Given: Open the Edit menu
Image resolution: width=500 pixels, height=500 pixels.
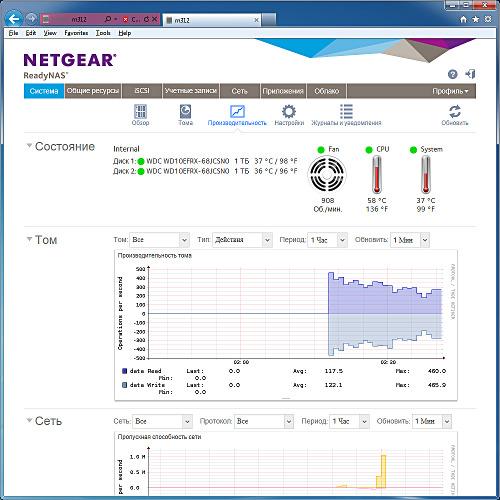Looking at the screenshot, I should (x=31, y=33).
